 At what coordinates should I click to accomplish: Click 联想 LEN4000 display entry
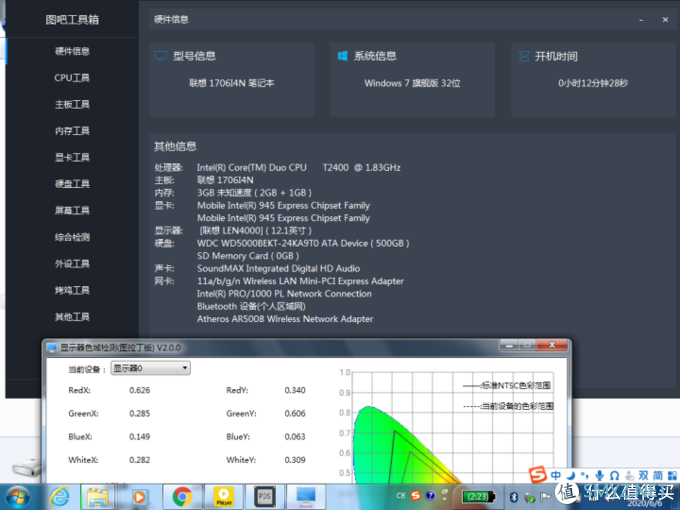pos(255,230)
